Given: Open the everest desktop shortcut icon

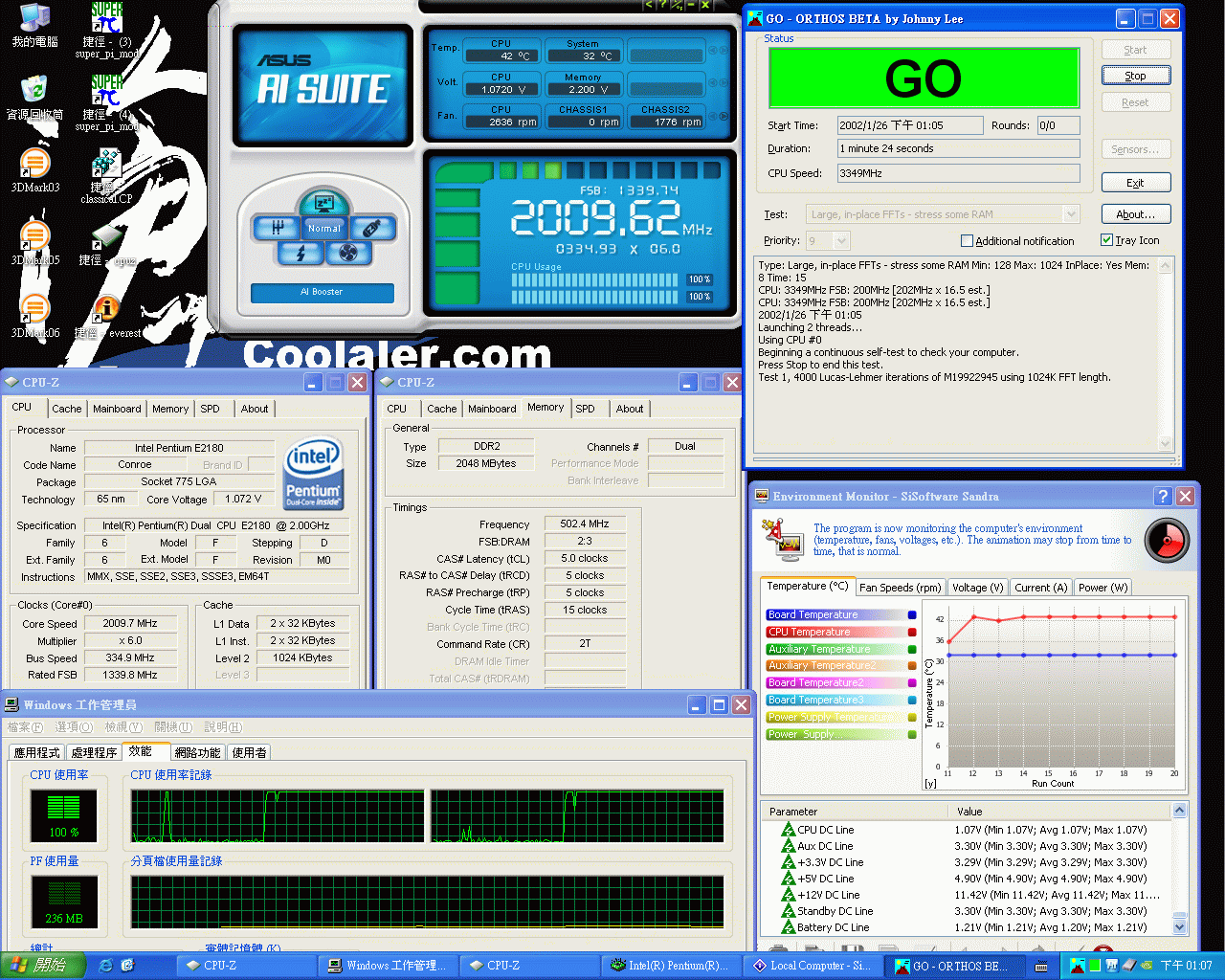Looking at the screenshot, I should (106, 308).
